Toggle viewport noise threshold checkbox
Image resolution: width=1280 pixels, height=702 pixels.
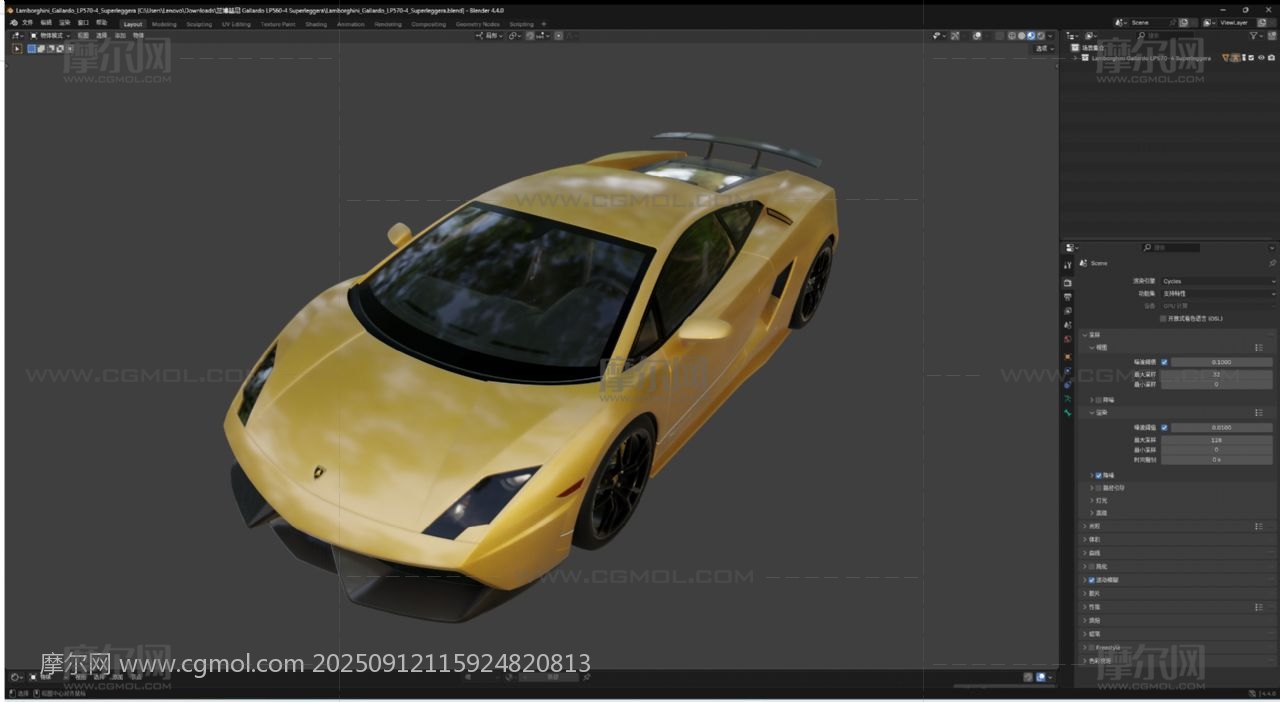coord(1164,362)
